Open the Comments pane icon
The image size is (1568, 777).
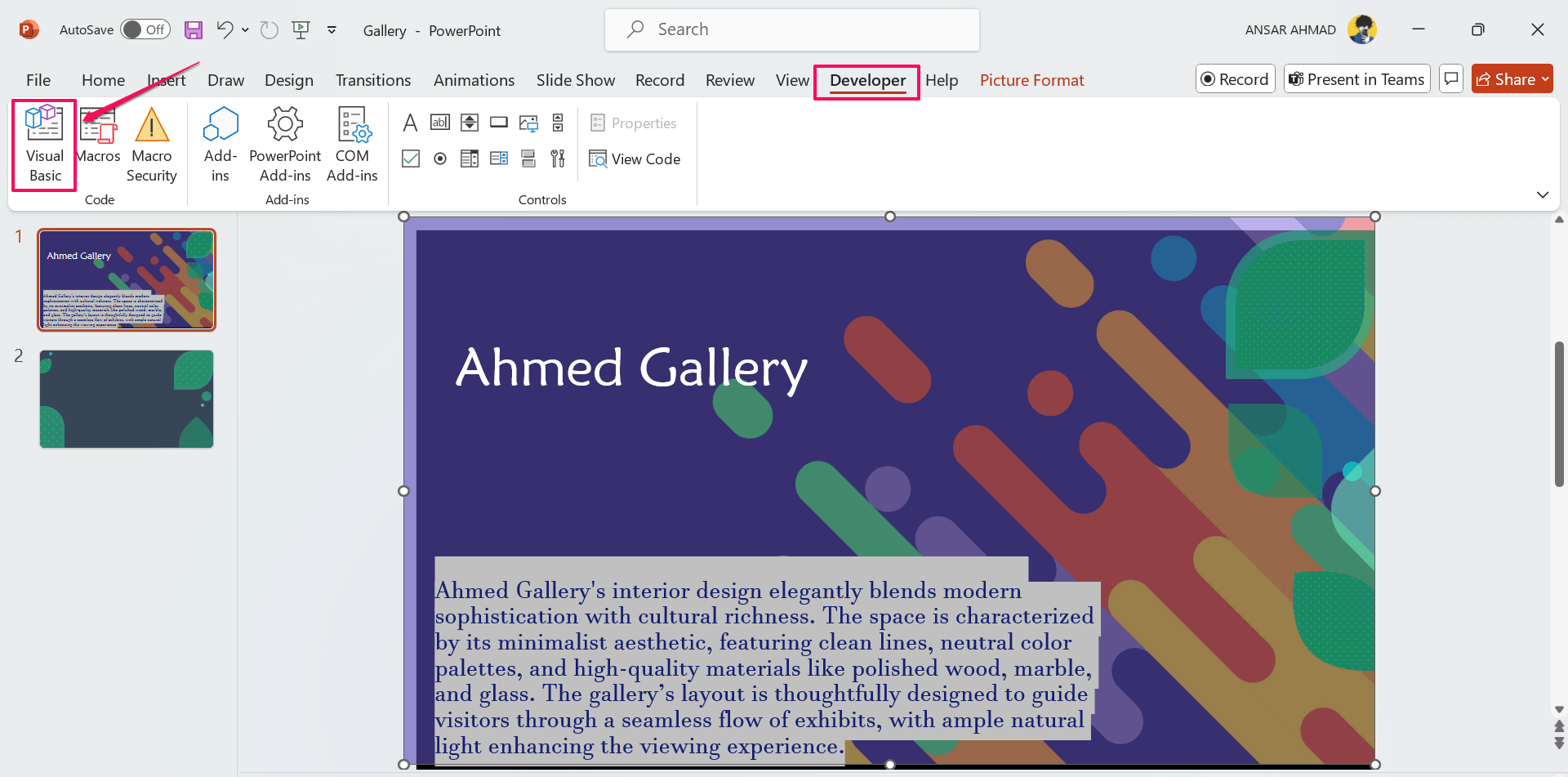1450,79
